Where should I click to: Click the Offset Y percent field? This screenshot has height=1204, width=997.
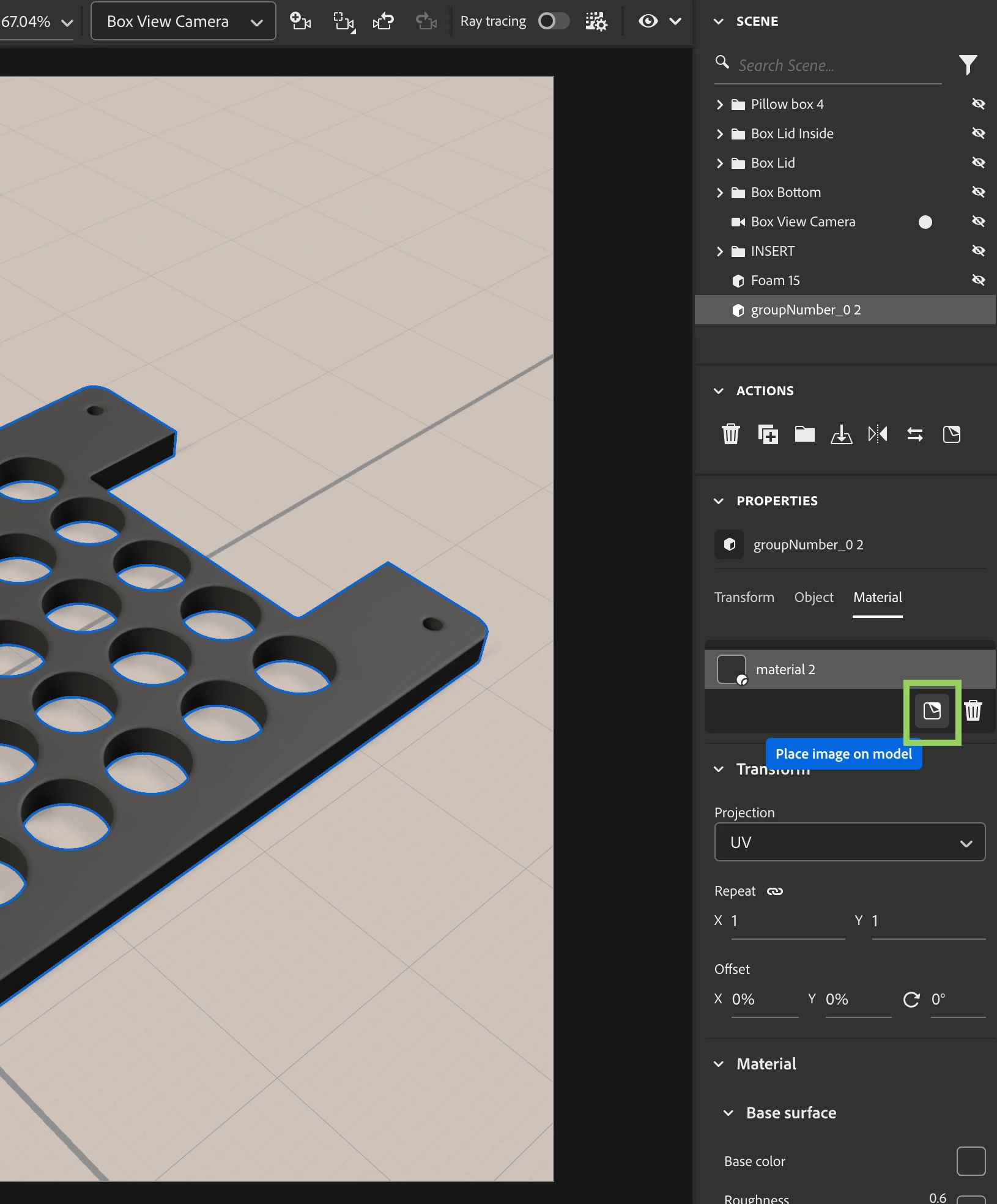tap(858, 1000)
